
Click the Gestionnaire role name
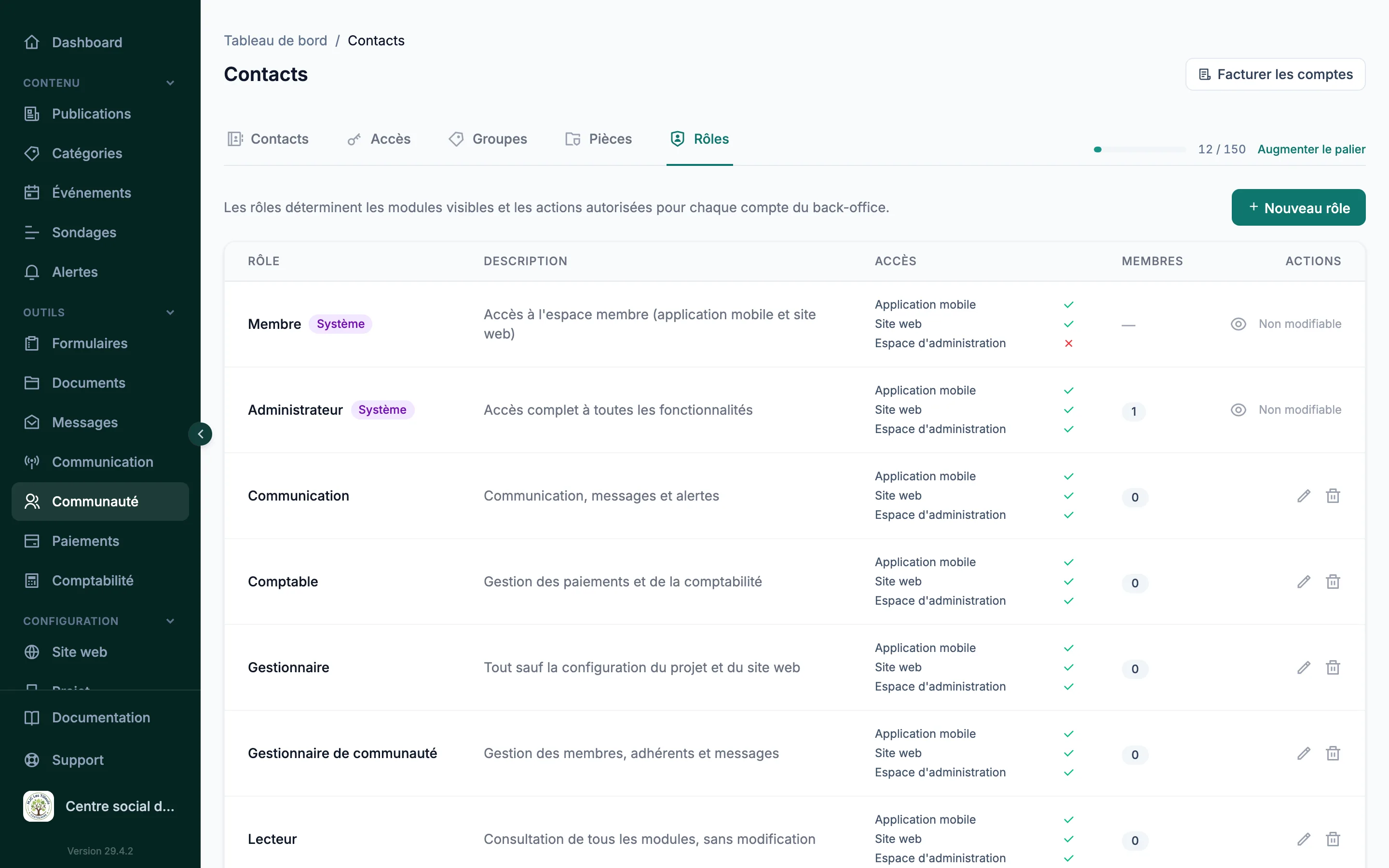pos(288,668)
